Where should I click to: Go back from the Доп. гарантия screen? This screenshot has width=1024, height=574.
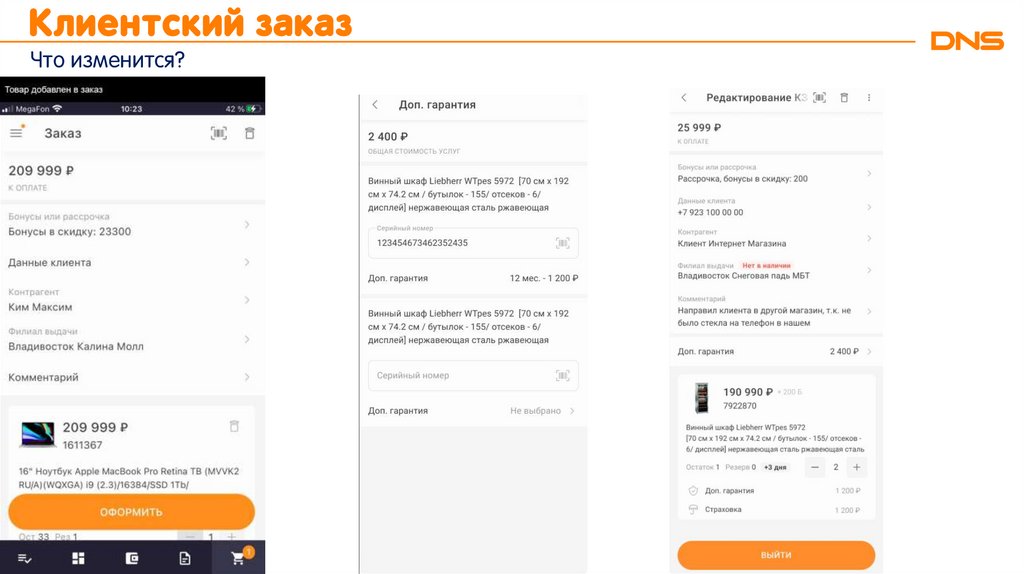(x=375, y=104)
